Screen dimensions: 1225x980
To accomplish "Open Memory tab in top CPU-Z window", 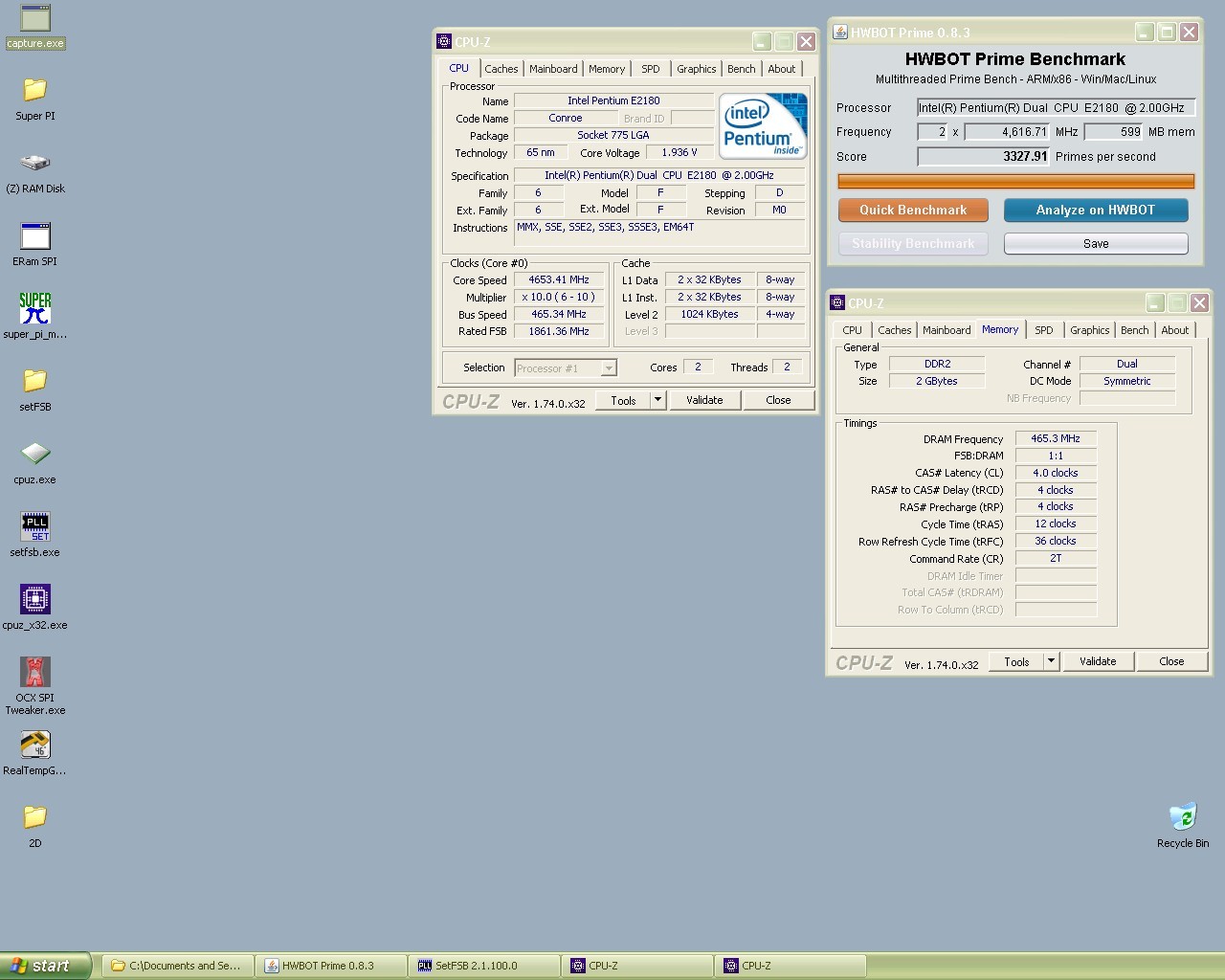I will (607, 69).
